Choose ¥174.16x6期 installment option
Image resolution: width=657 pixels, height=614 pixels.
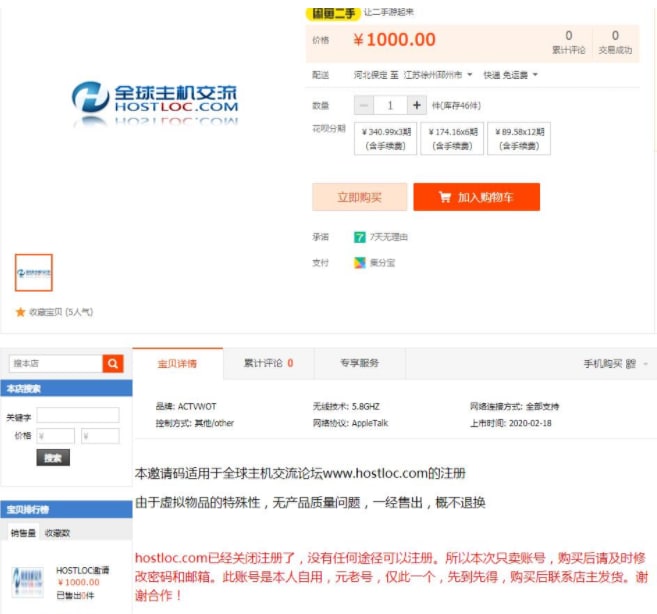pos(452,139)
